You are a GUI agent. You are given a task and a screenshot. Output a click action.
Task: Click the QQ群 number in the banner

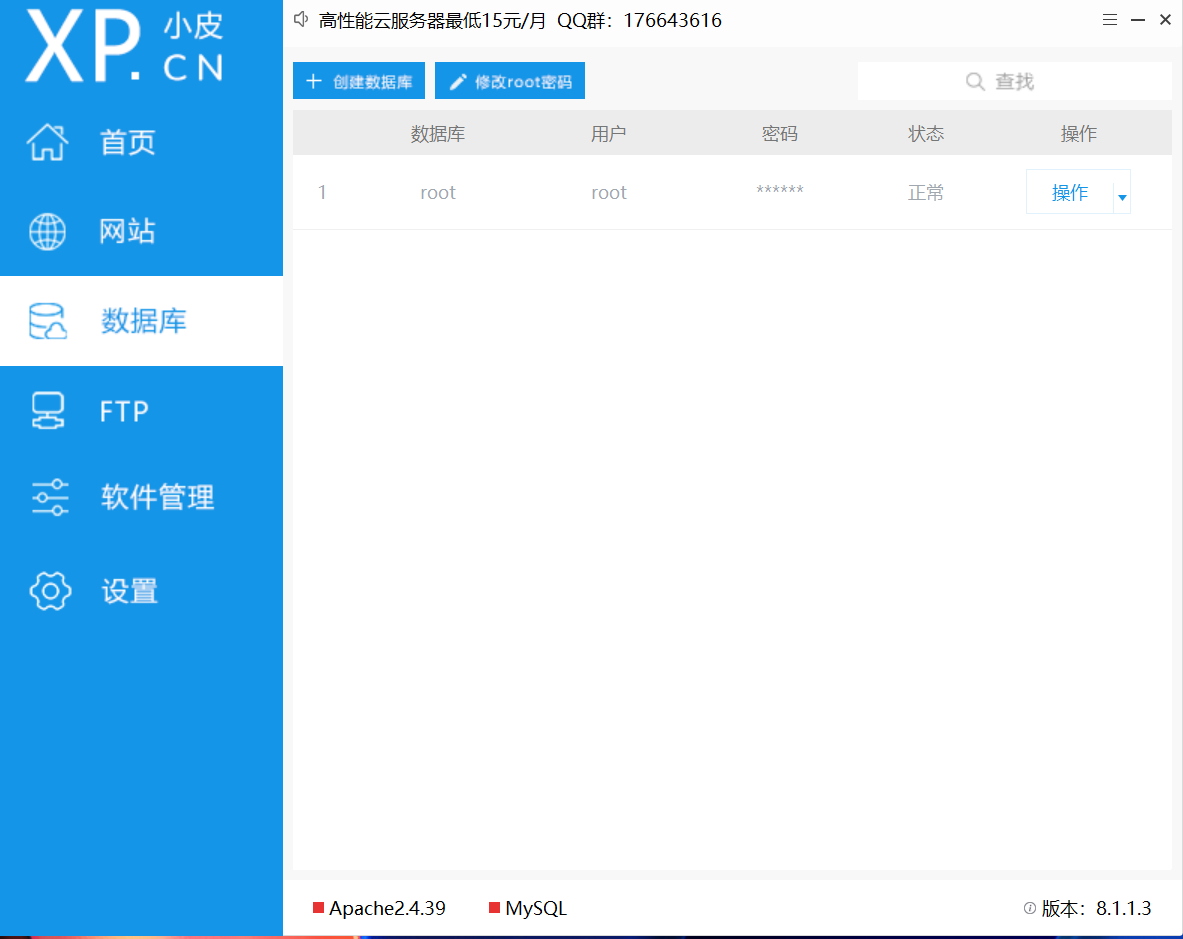672,20
